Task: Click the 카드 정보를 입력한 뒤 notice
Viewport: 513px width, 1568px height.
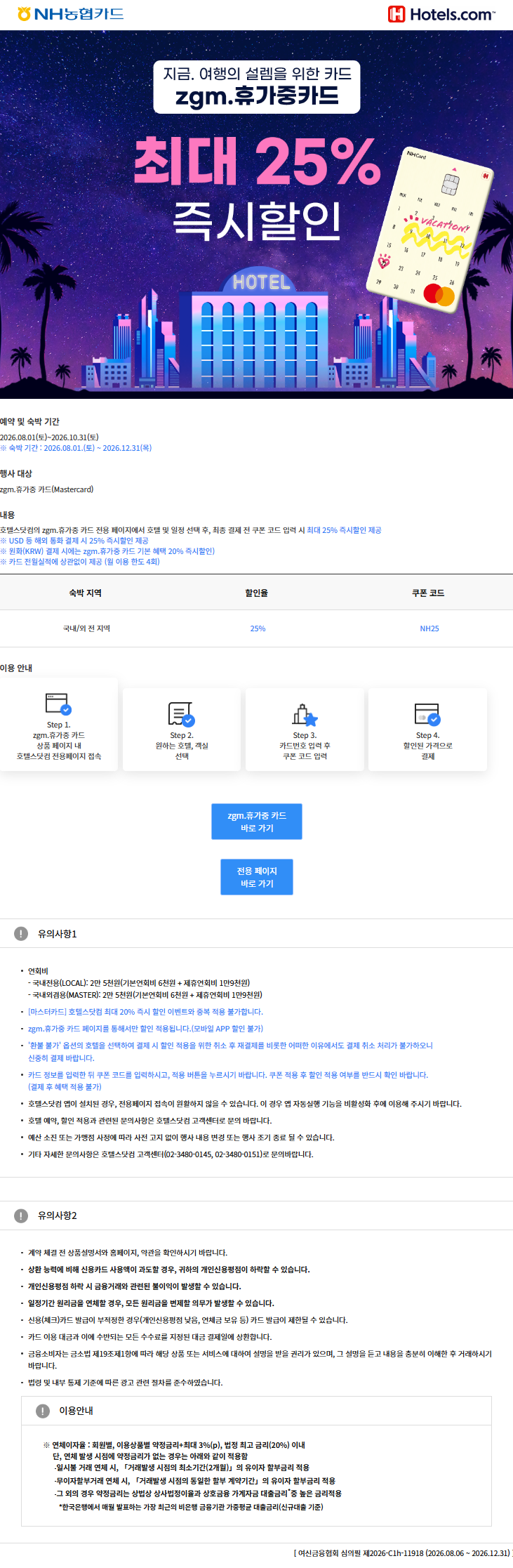Action: click(x=228, y=1081)
